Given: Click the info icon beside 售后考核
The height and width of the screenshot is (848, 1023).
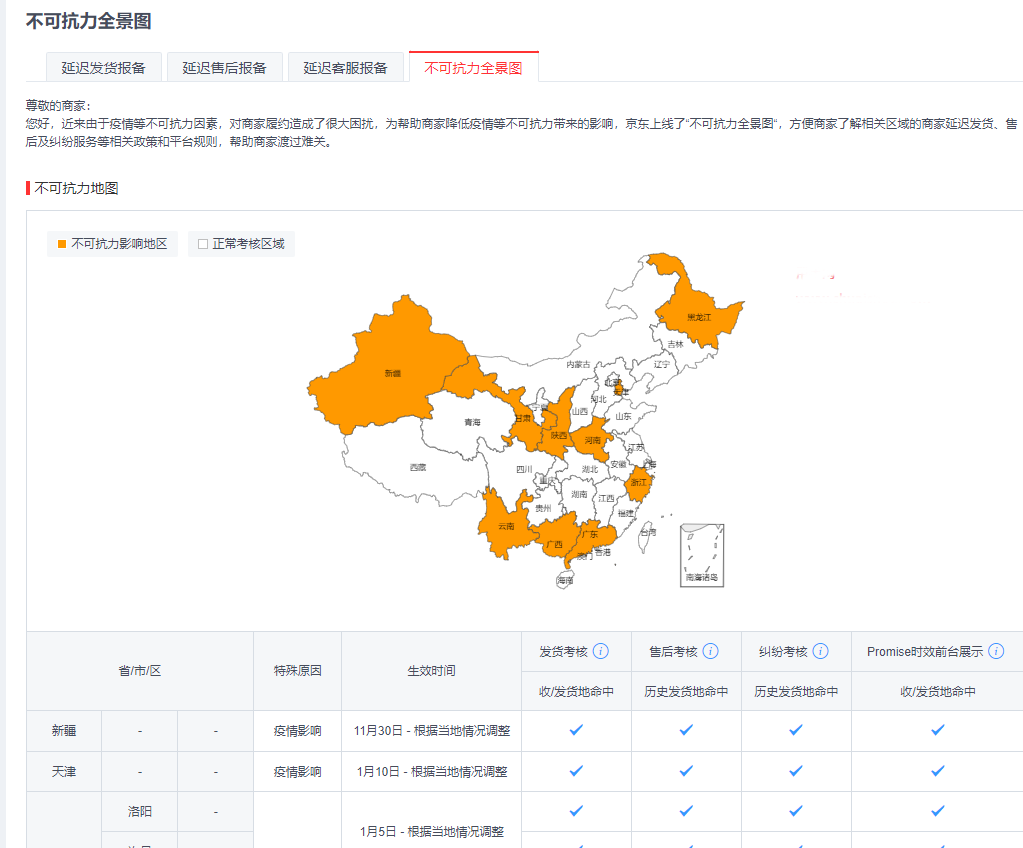Looking at the screenshot, I should 711,651.
